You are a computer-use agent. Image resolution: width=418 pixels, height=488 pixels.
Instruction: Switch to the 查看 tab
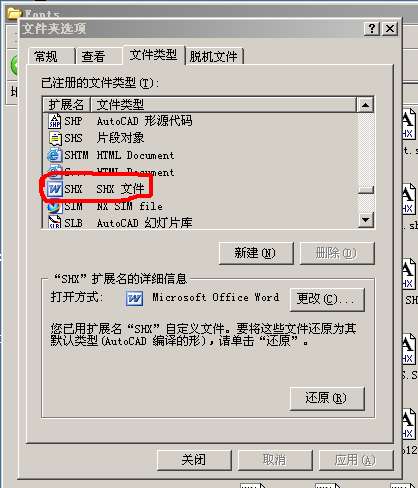click(95, 56)
